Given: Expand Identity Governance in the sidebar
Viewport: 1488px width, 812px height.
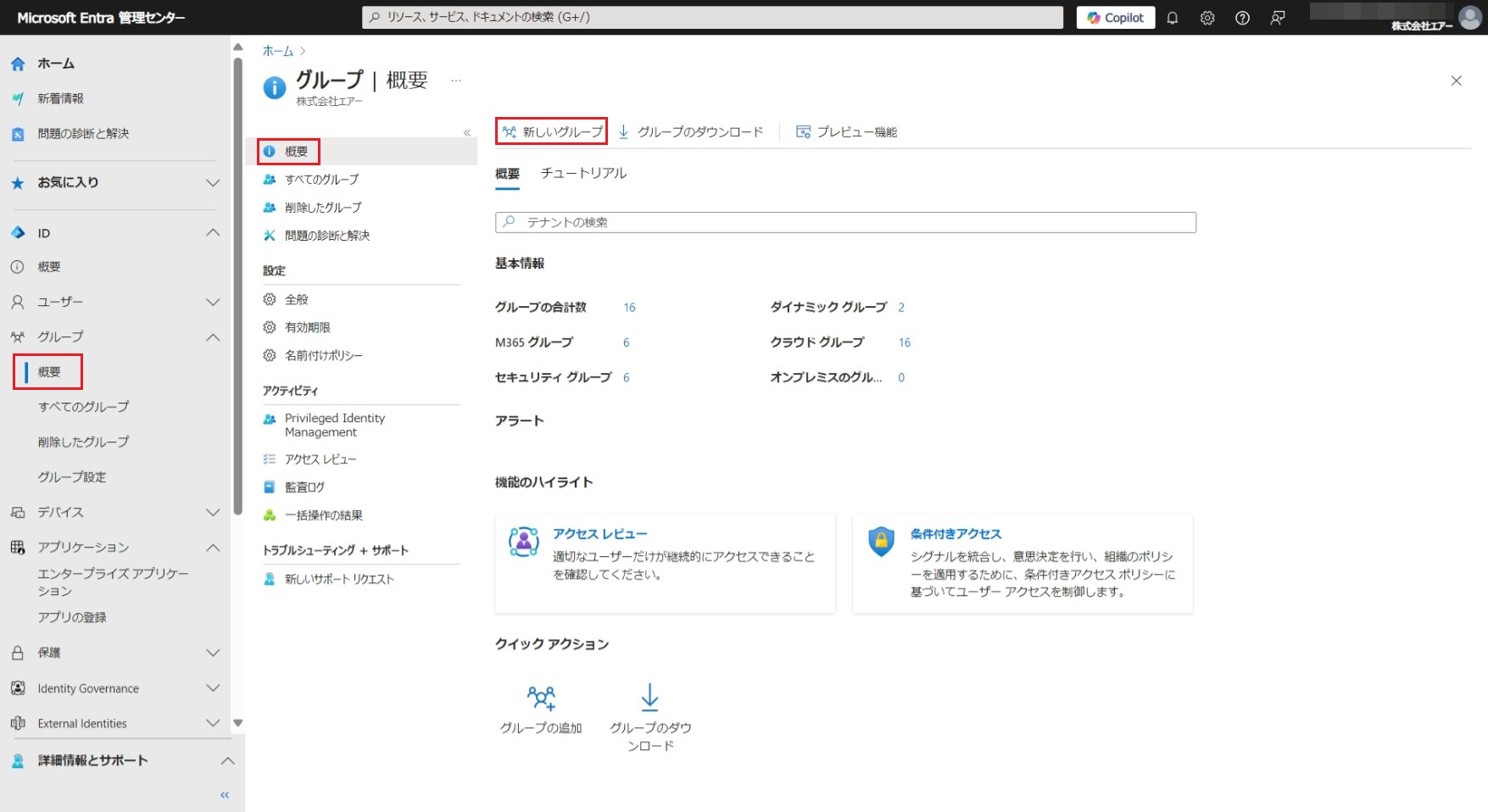Looking at the screenshot, I should point(213,688).
